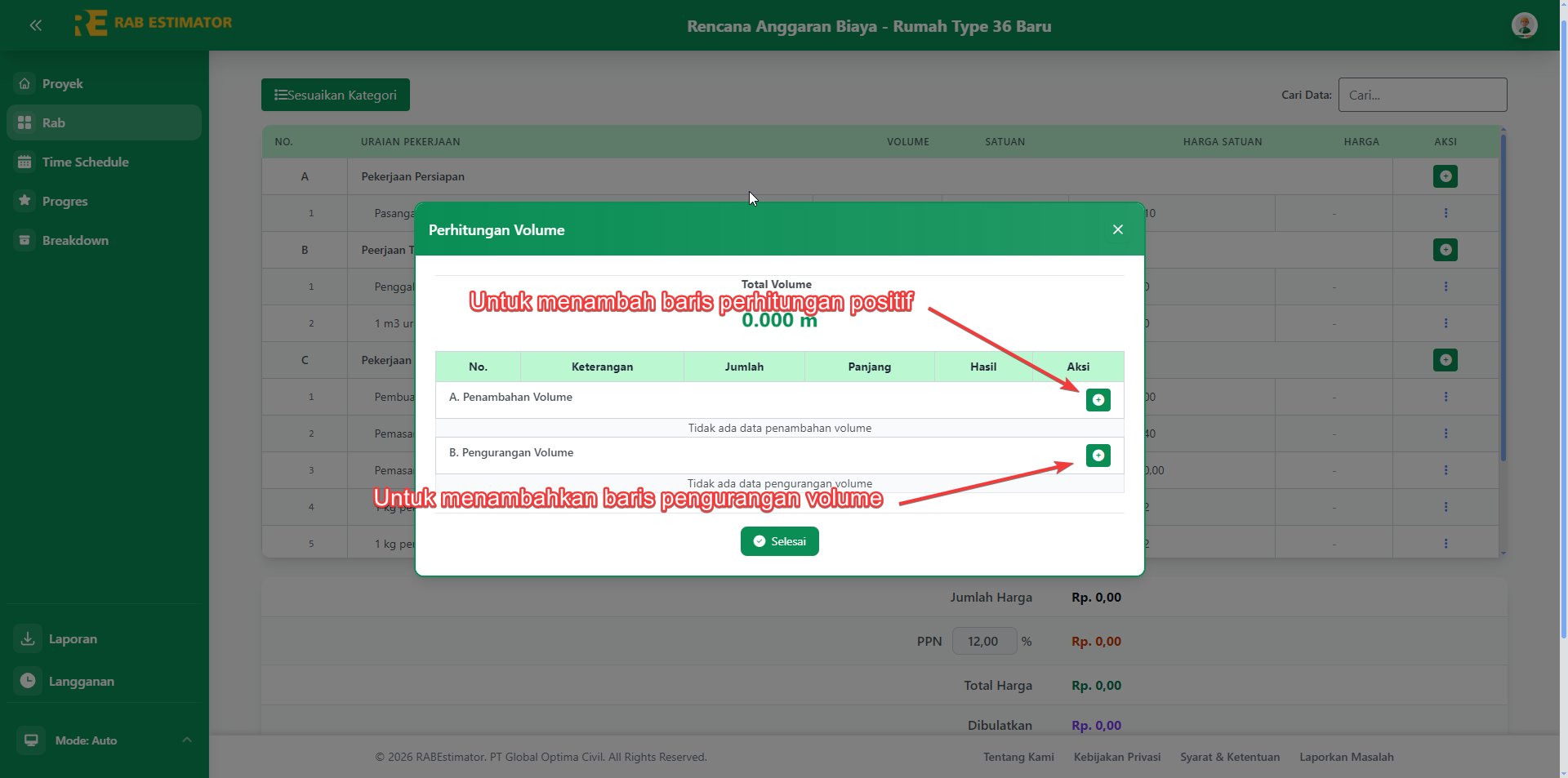Add item to Pekerjaan Persiapan category
The image size is (1568, 778).
1445,176
